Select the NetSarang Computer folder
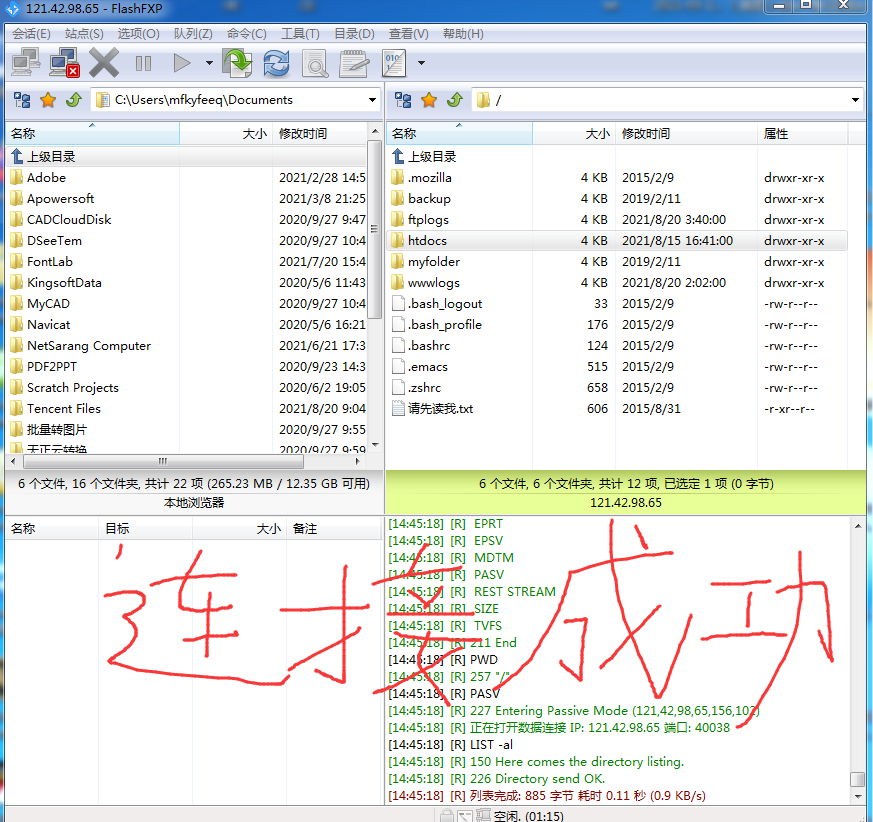The height and width of the screenshot is (822, 873). pyautogui.click(x=187, y=346)
